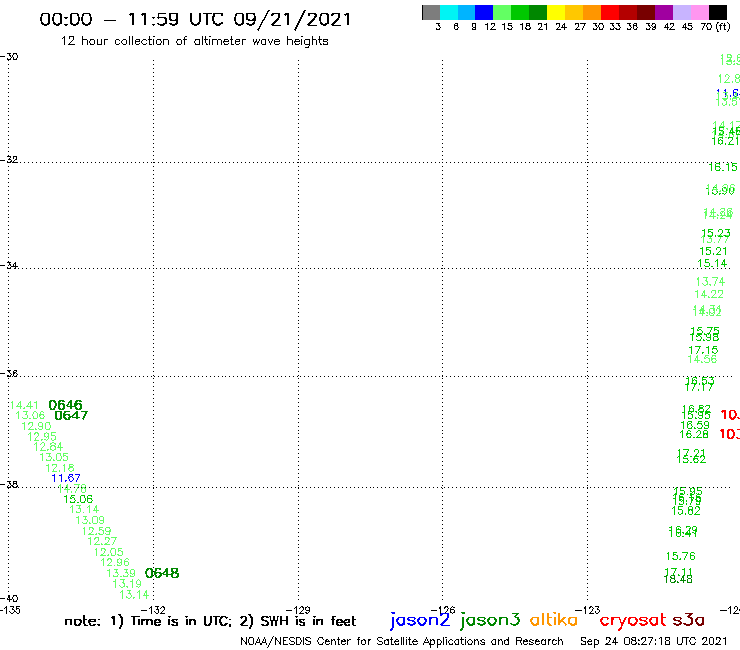
Task: Pick the dark green 21 ft legend swatch
Action: [x=538, y=12]
